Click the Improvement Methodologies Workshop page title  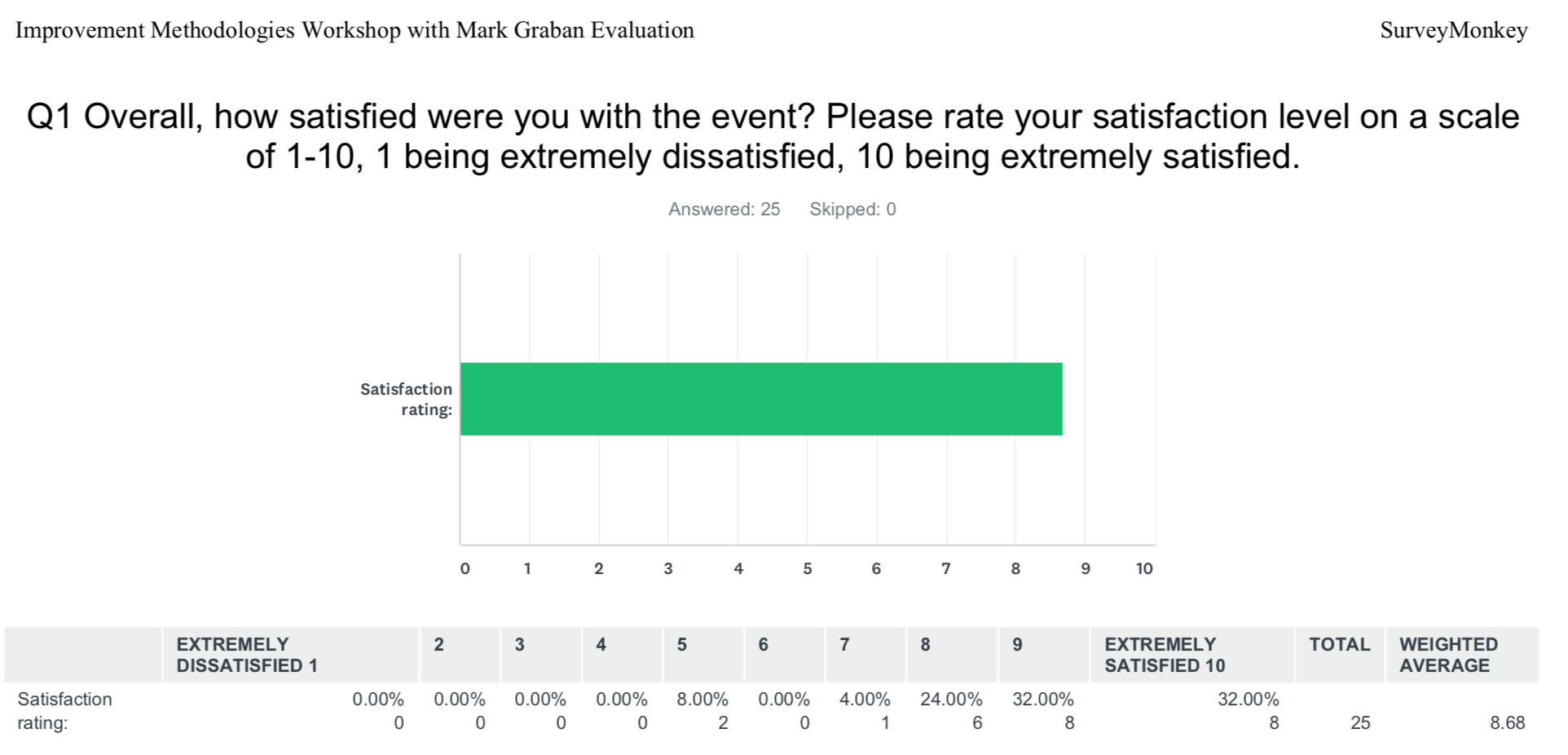355,31
